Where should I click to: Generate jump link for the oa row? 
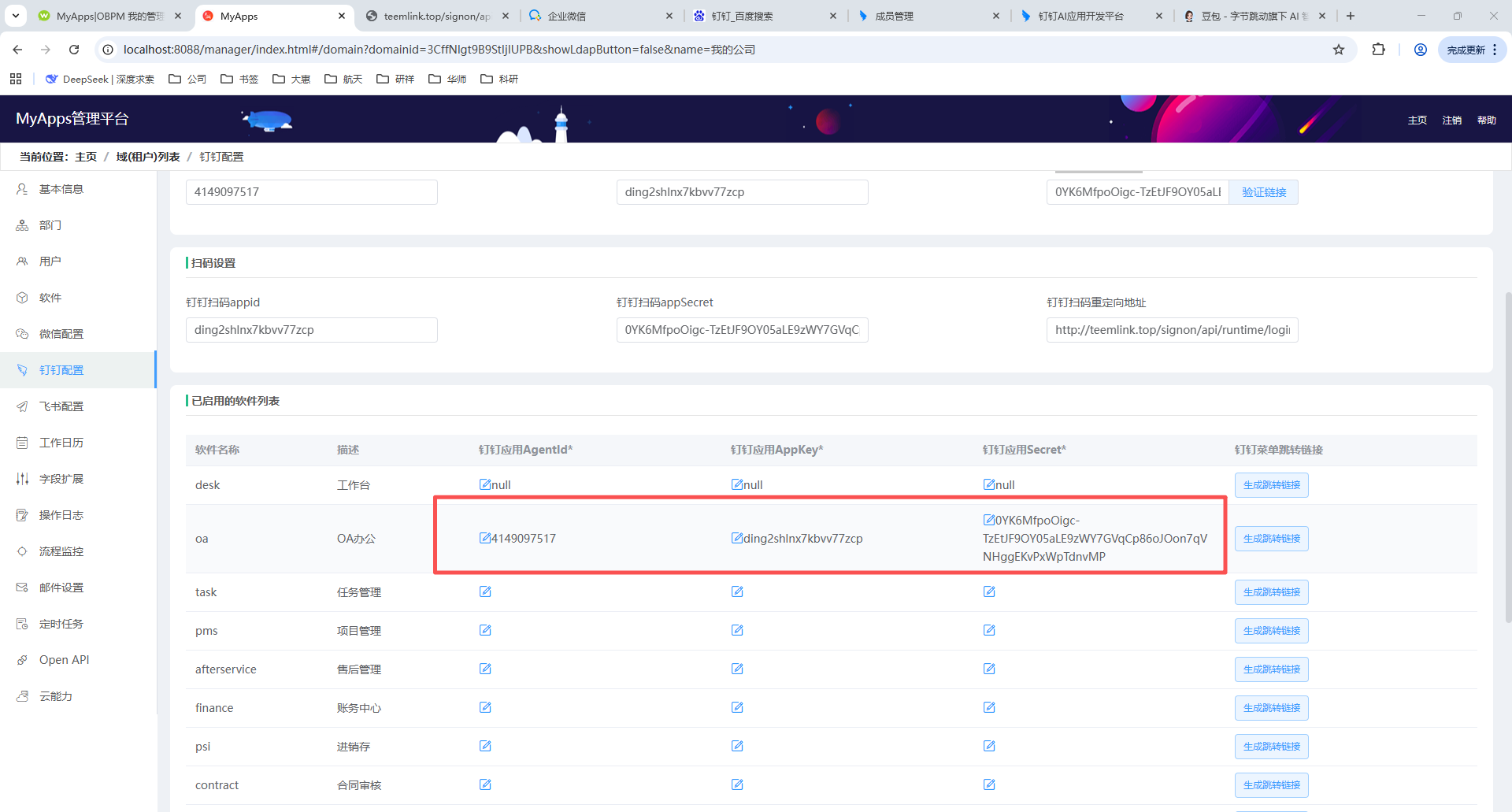tap(1272, 539)
